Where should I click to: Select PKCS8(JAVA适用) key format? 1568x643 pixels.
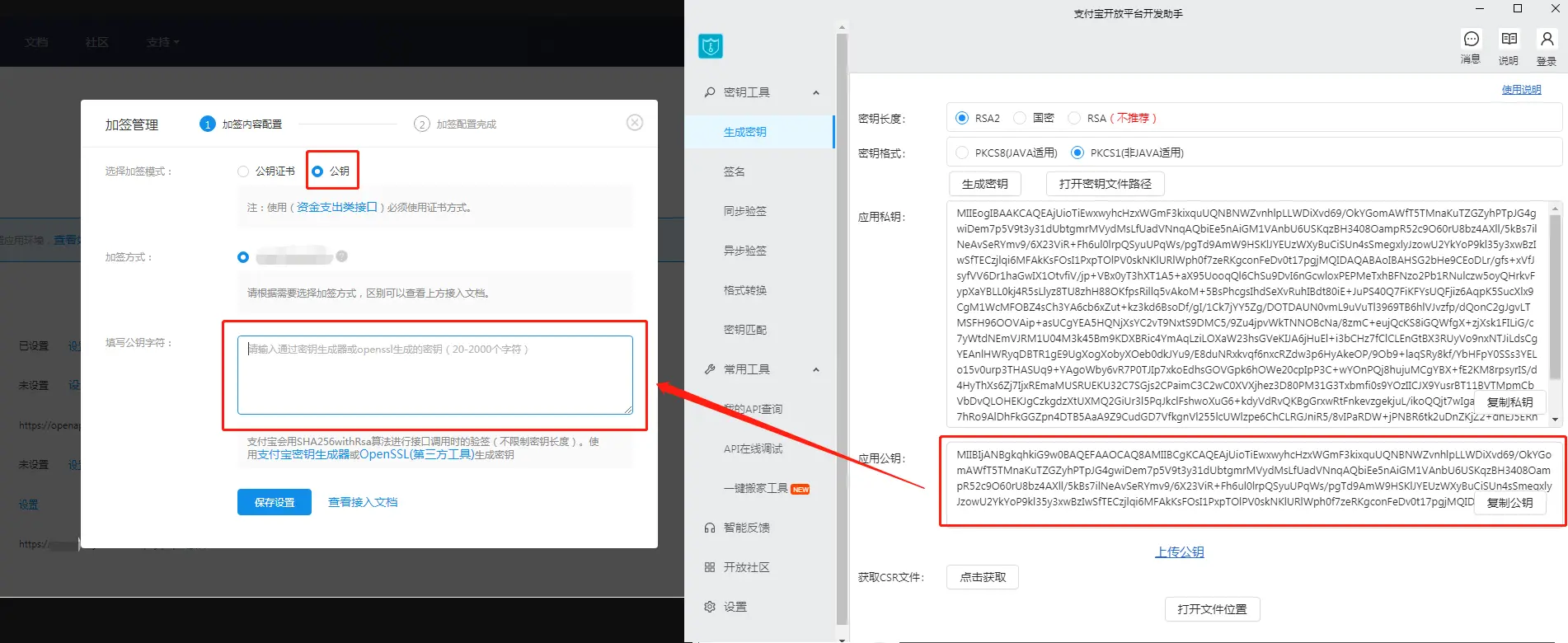[962, 153]
